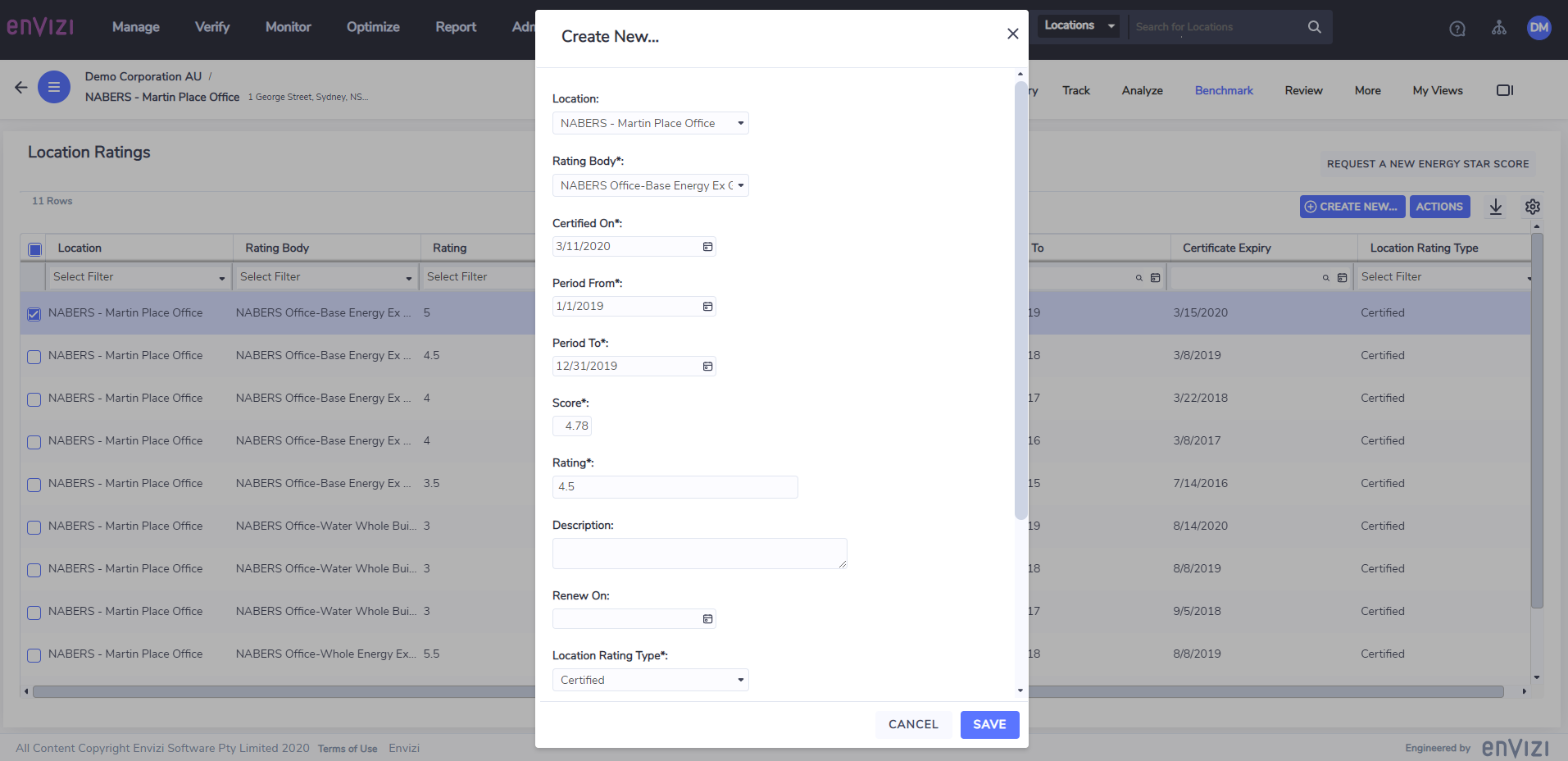Click the CREATE NEW... button
The width and height of the screenshot is (1568, 761).
[x=1352, y=207]
